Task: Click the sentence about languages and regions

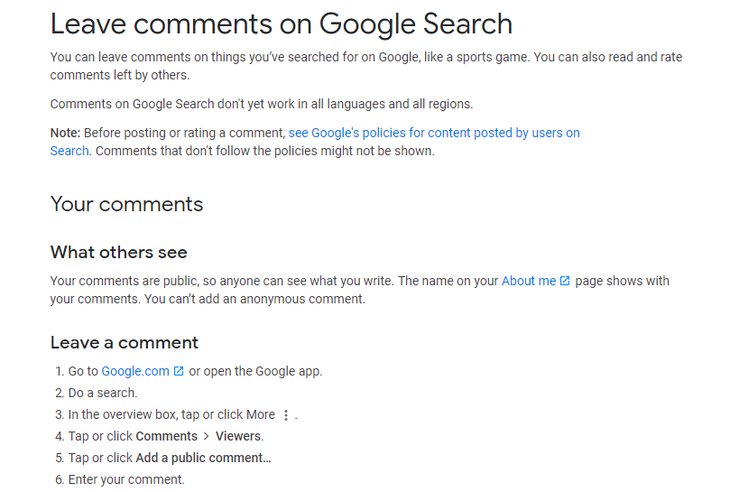Action: pyautogui.click(x=262, y=104)
